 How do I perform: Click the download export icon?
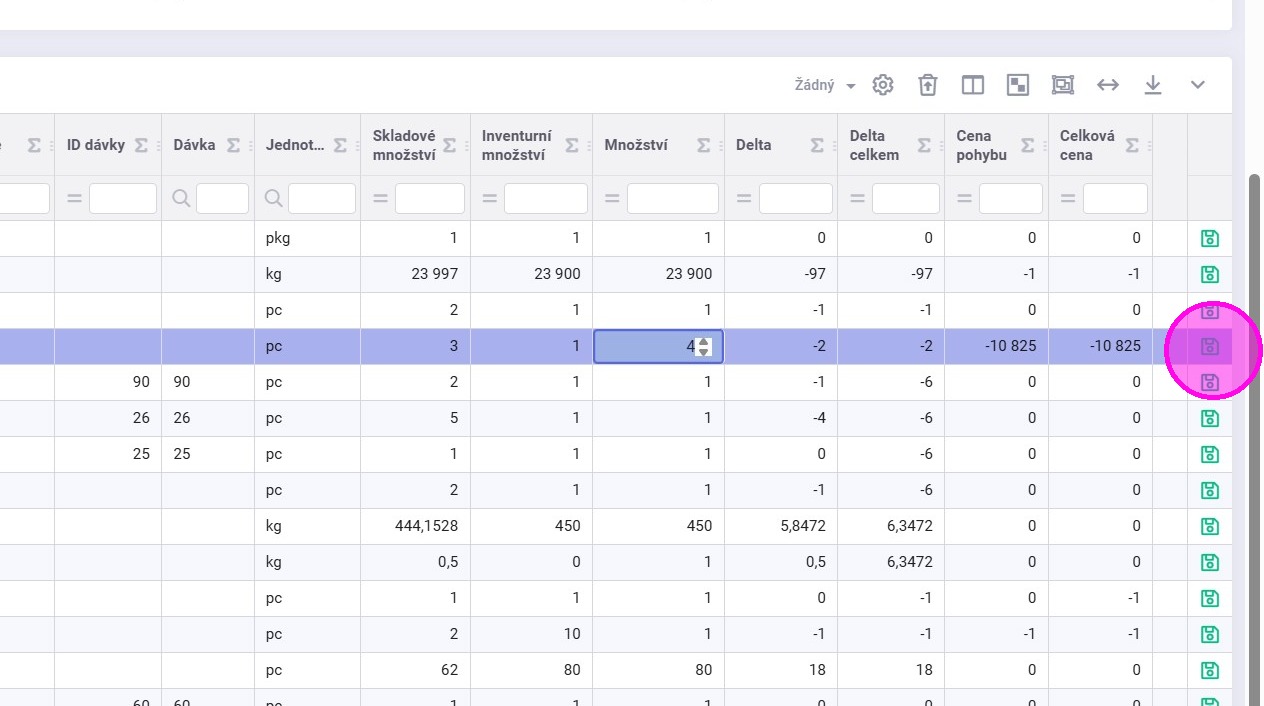[1152, 85]
